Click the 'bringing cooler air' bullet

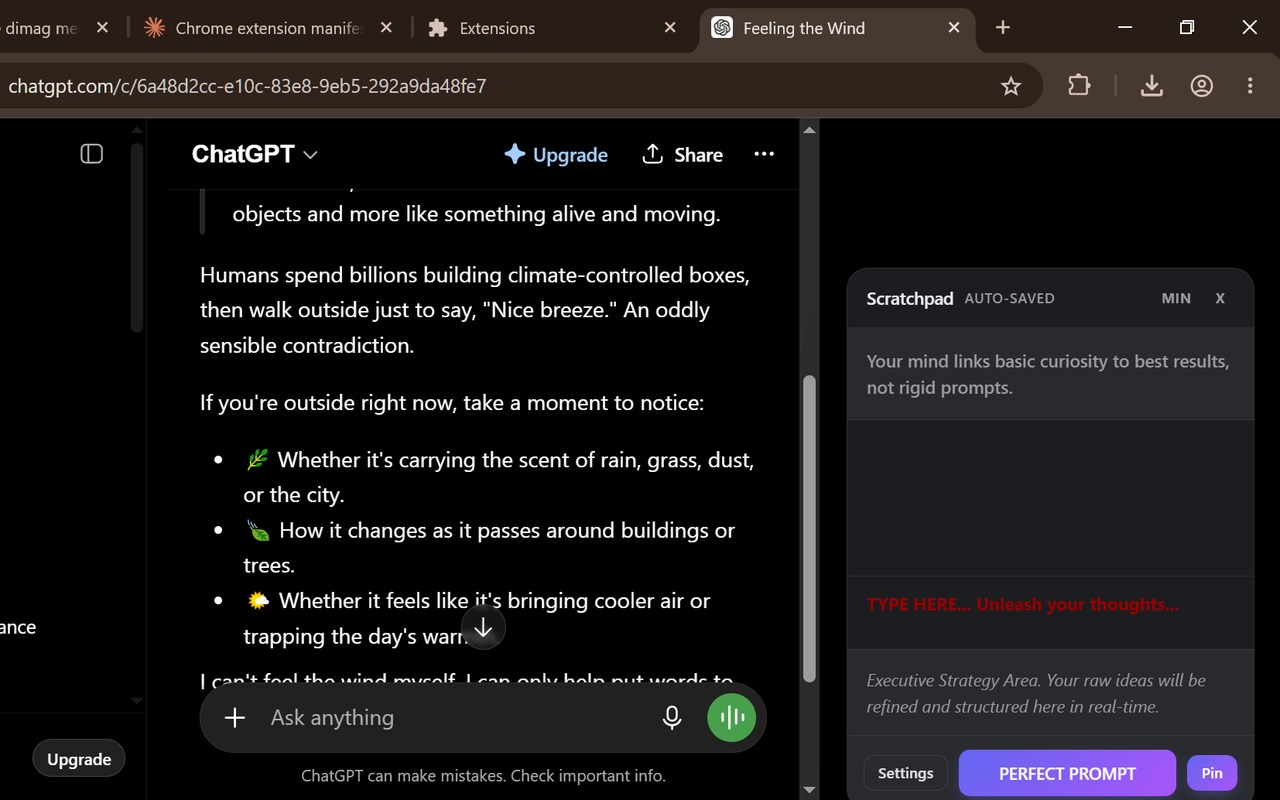pos(477,618)
